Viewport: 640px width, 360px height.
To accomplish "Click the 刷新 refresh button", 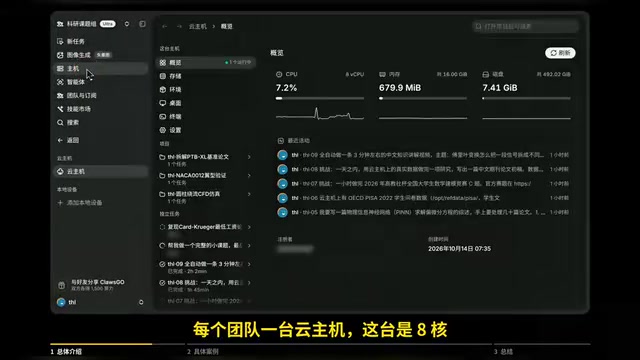I will click(560, 53).
